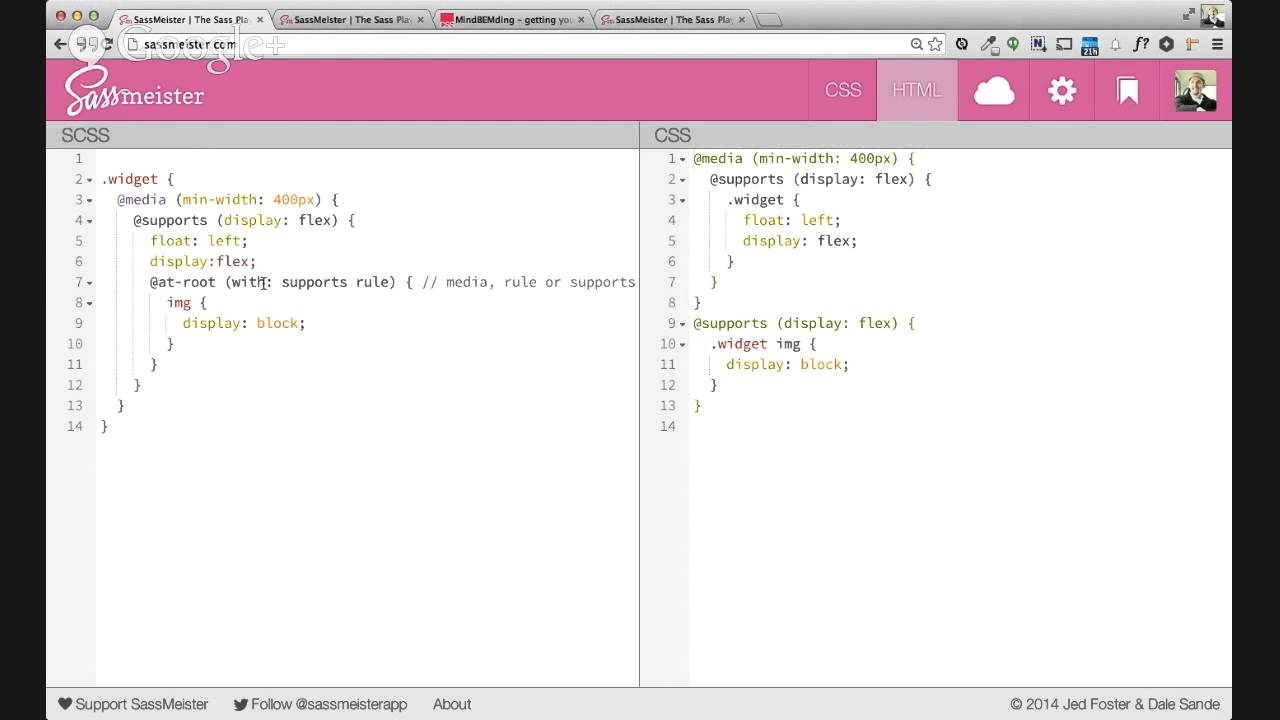Open the user avatar in the SassMeister header
The height and width of the screenshot is (720, 1280).
pos(1195,91)
